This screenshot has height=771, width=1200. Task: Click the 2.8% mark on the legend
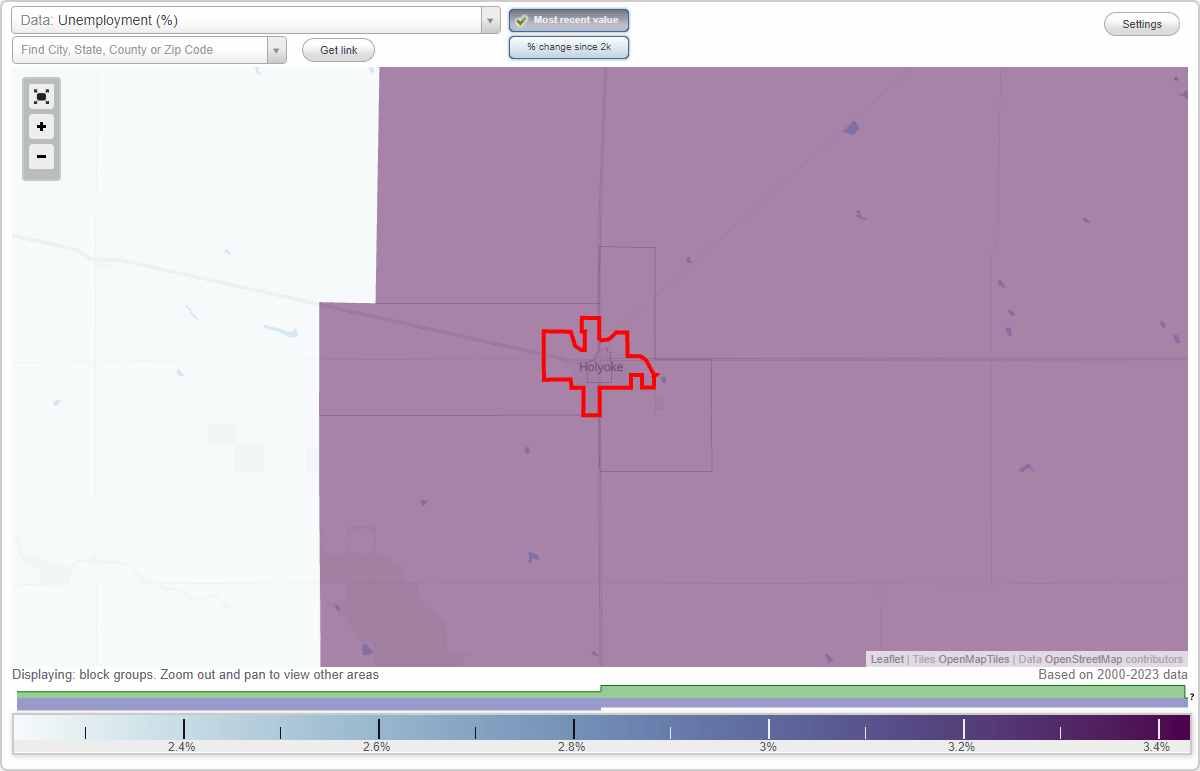572,747
